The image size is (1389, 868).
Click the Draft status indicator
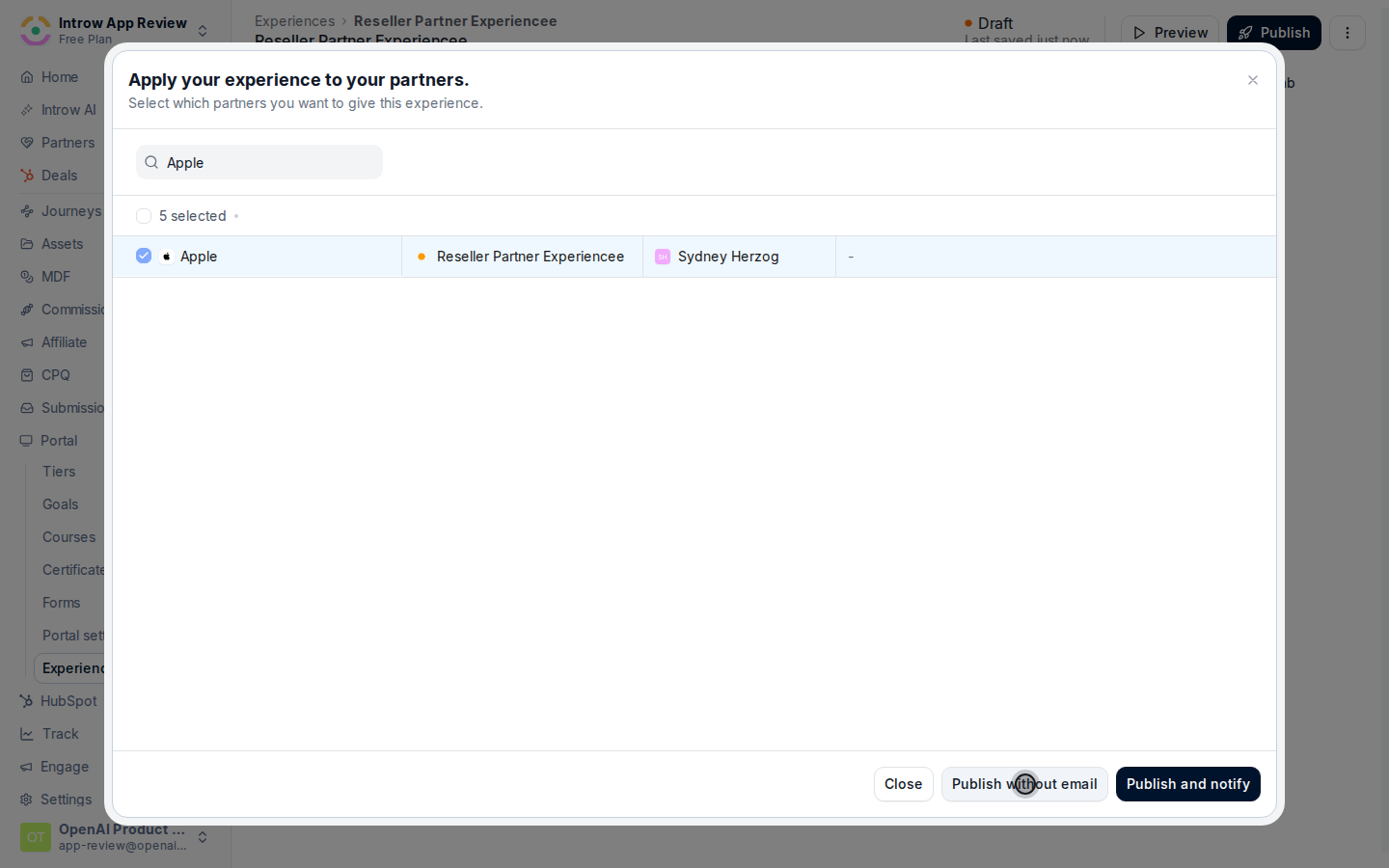pos(989,23)
